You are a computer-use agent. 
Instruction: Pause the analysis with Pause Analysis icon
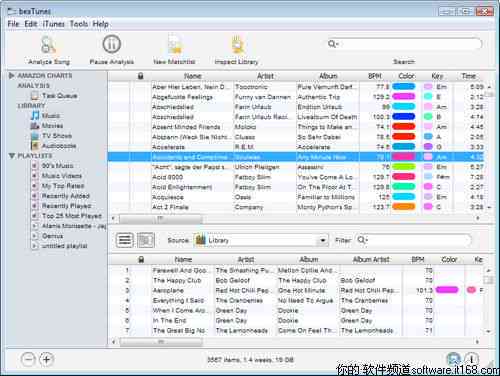click(x=111, y=44)
